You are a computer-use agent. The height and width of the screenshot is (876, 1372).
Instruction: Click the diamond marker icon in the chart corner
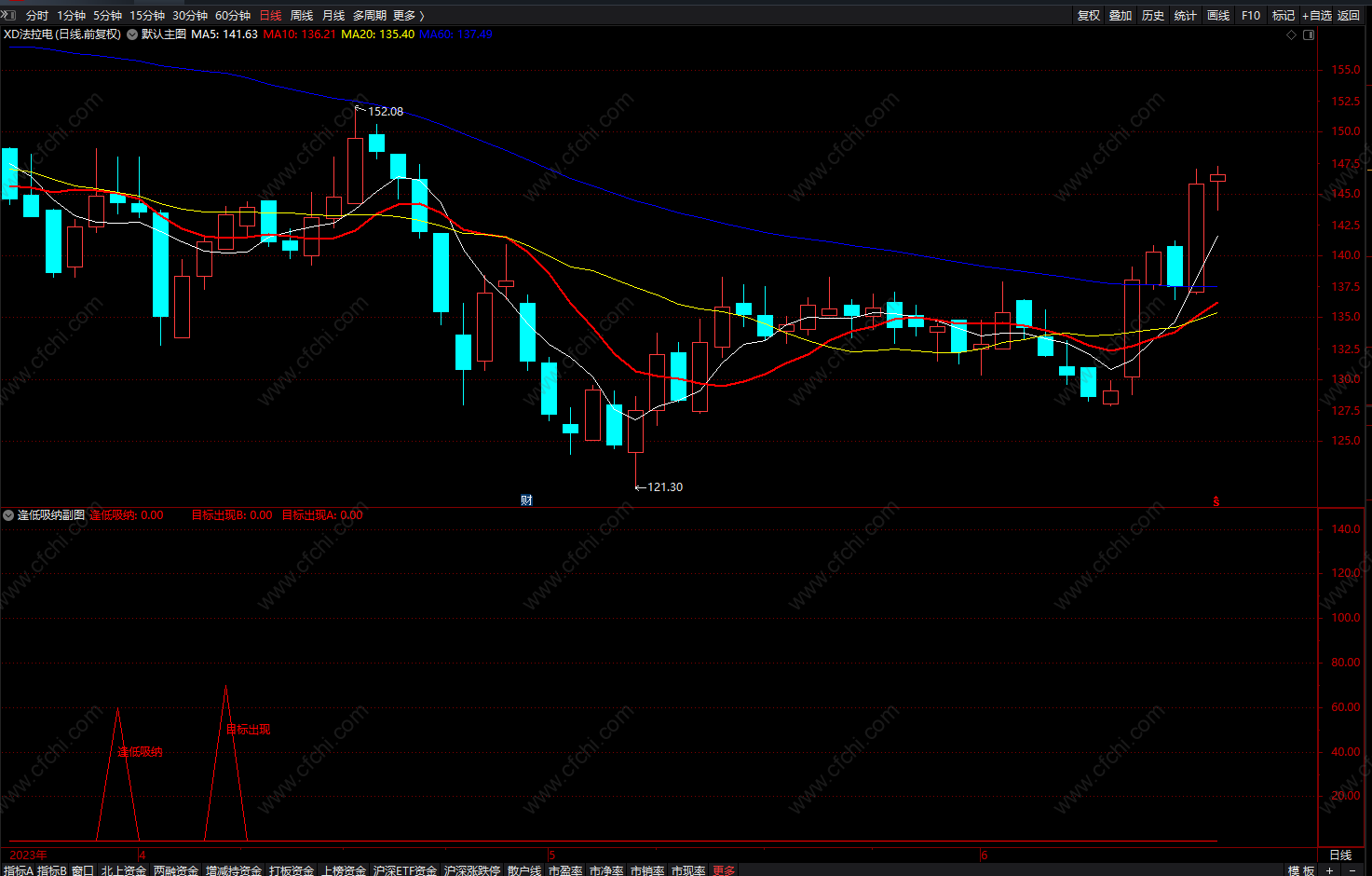(1291, 35)
